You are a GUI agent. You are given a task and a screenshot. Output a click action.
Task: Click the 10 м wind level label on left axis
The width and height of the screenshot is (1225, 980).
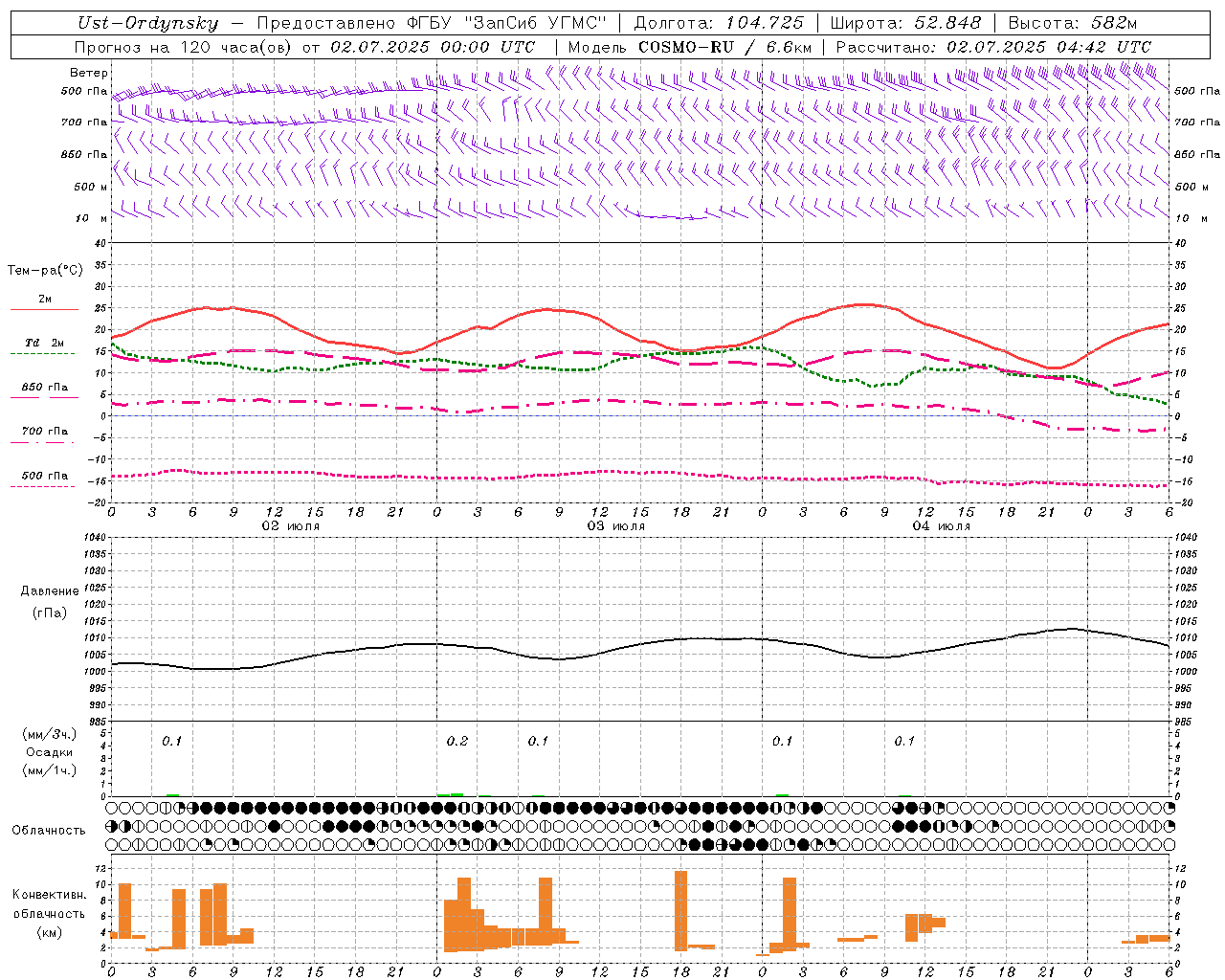click(x=91, y=218)
